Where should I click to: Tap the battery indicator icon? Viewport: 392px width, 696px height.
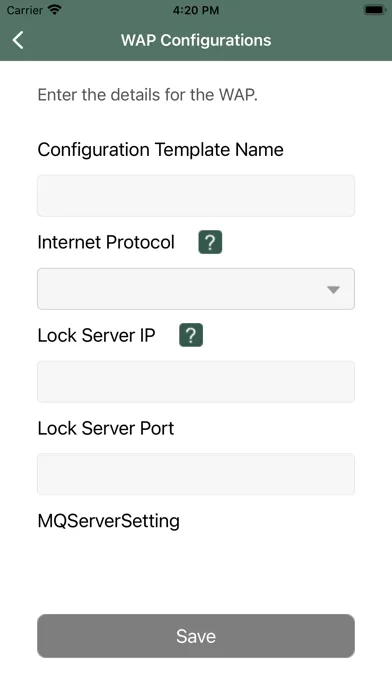coord(374,10)
